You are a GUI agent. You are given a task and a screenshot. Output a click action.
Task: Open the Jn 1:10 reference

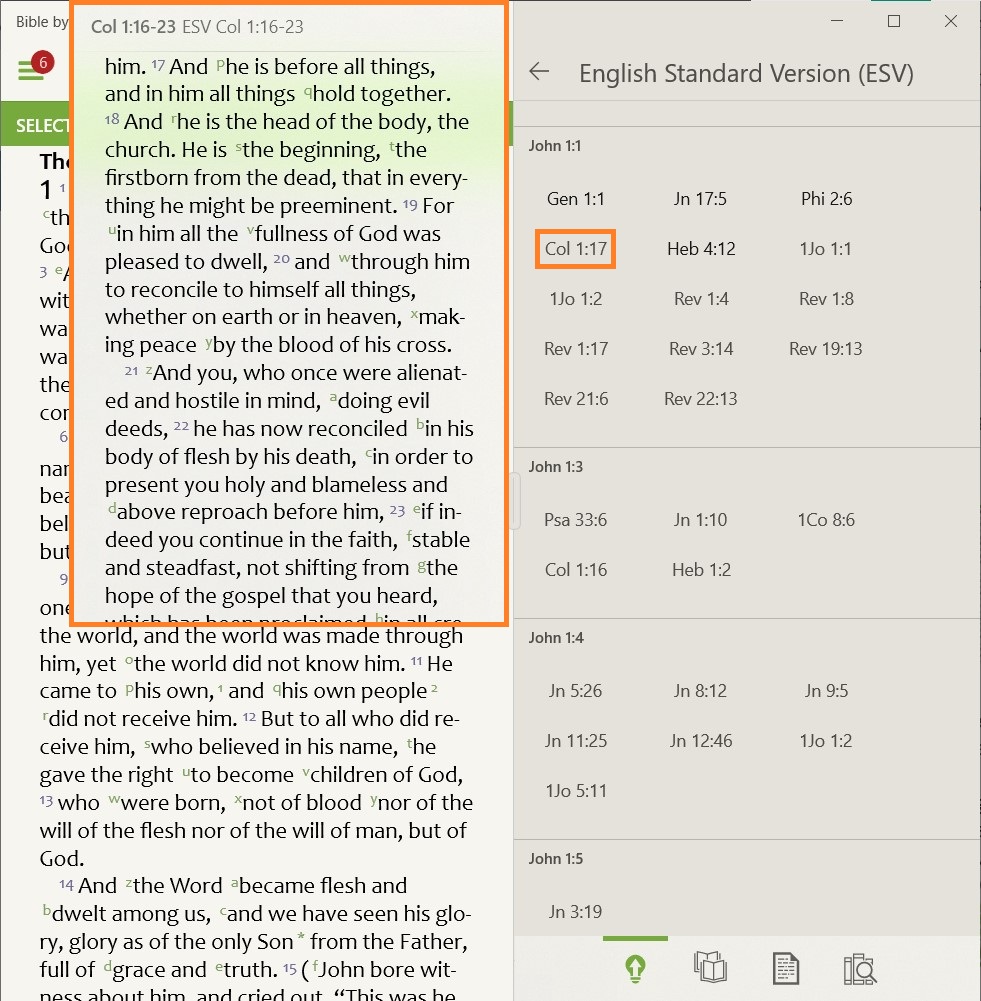coord(700,520)
